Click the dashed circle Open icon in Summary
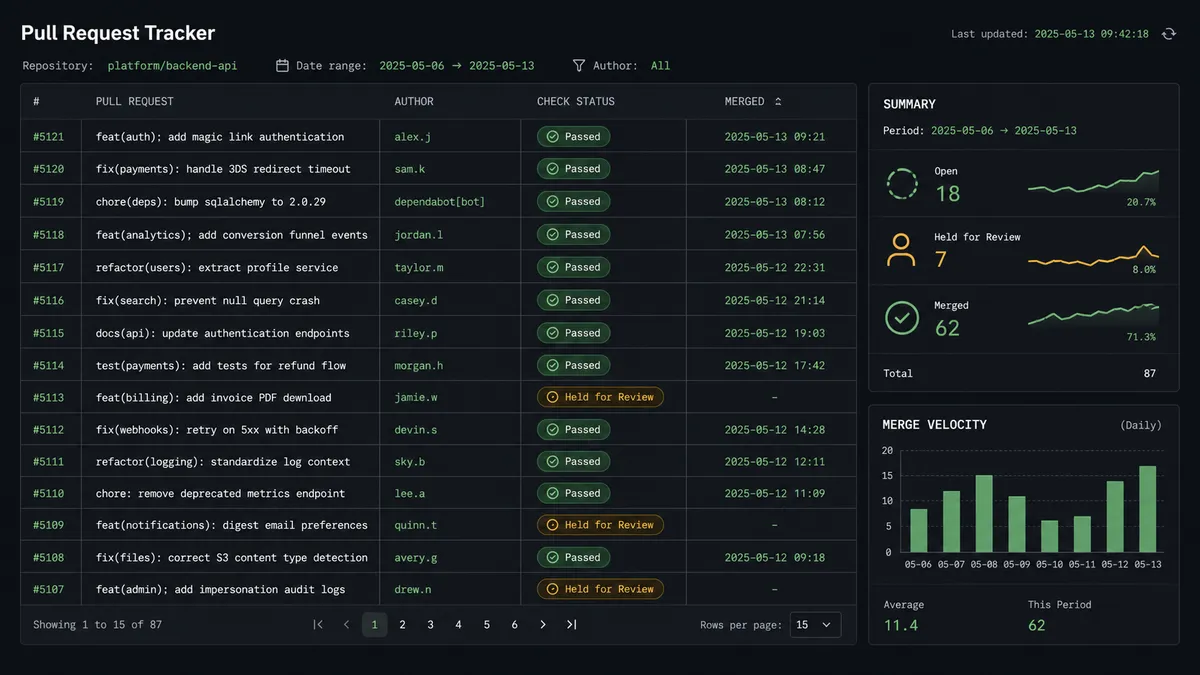 click(902, 185)
